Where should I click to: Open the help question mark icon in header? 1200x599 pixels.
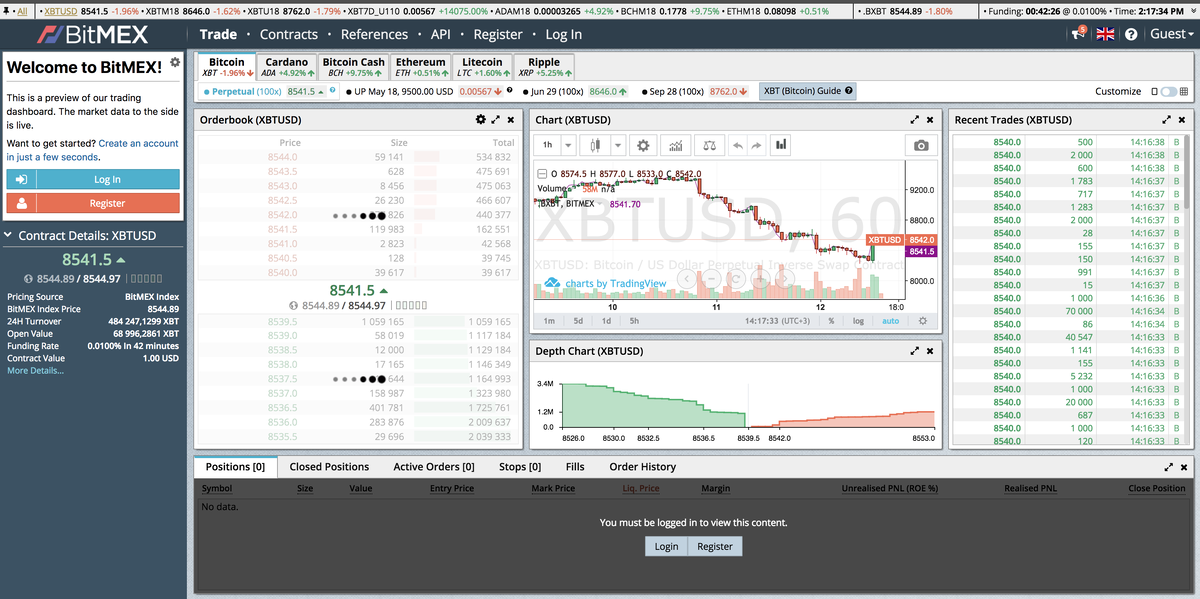pos(1131,34)
